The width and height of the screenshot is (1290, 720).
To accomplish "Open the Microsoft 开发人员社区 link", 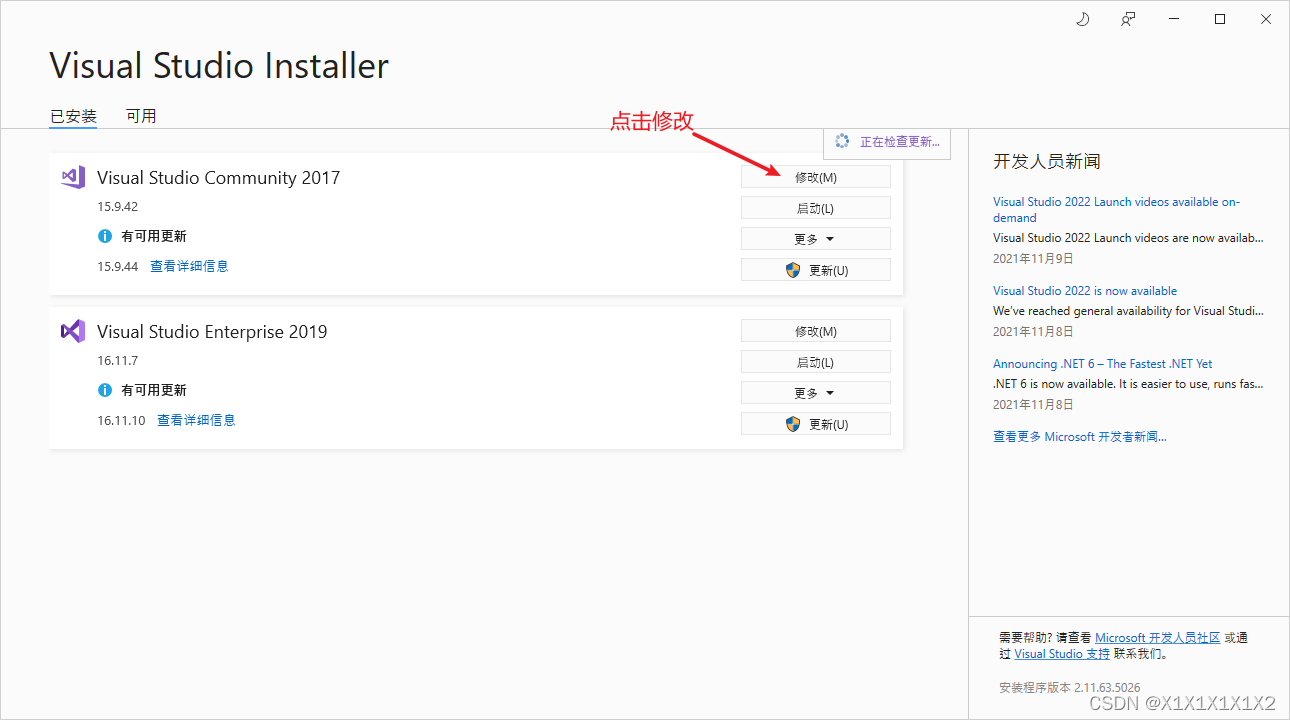I will [x=1157, y=637].
